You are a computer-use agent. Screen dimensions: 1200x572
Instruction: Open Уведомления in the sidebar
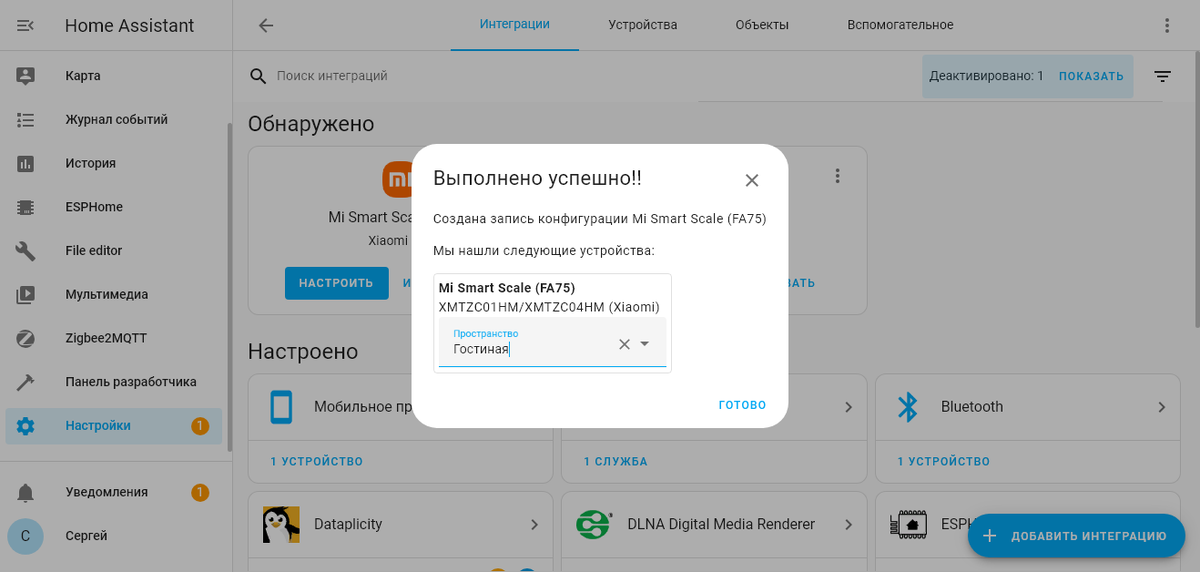point(113,492)
